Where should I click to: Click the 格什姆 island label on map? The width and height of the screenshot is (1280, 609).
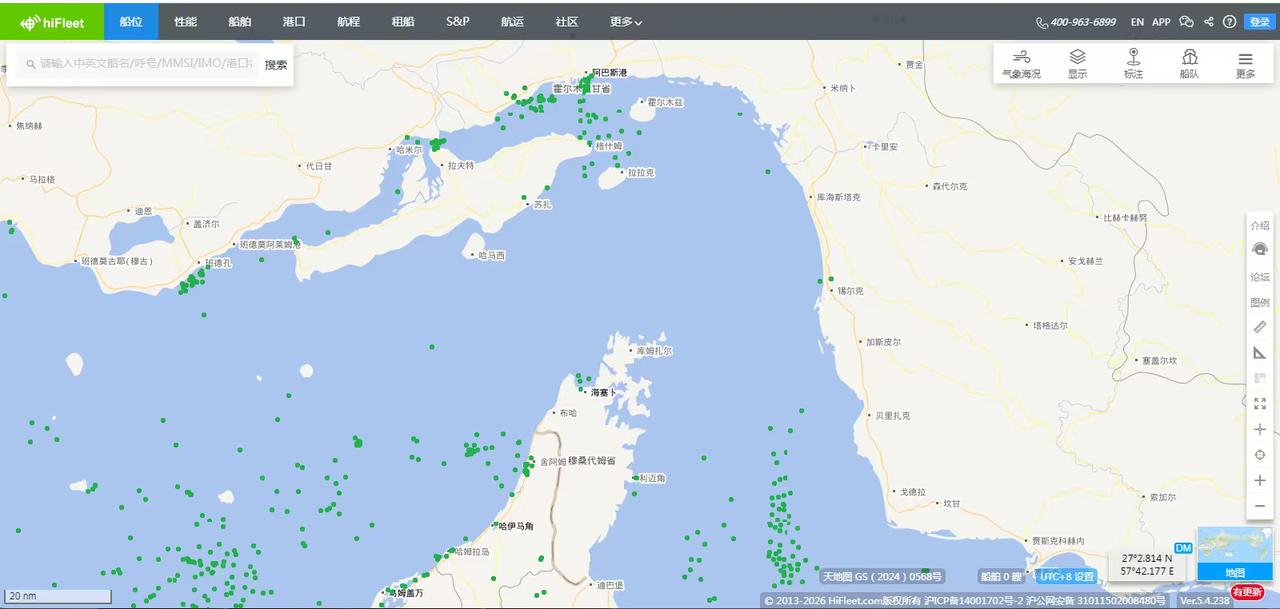pos(609,146)
